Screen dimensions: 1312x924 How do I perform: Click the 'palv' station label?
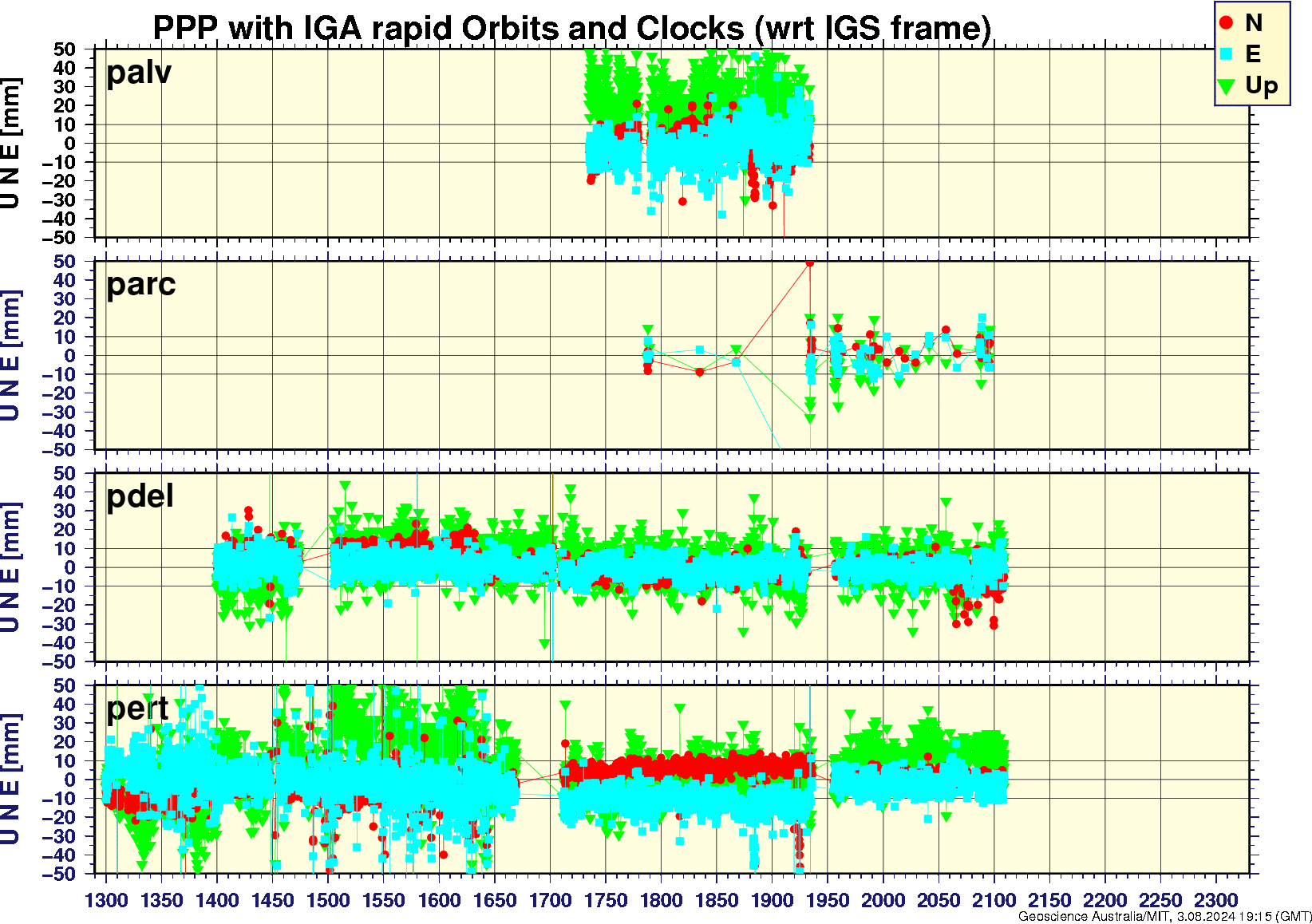(x=139, y=73)
